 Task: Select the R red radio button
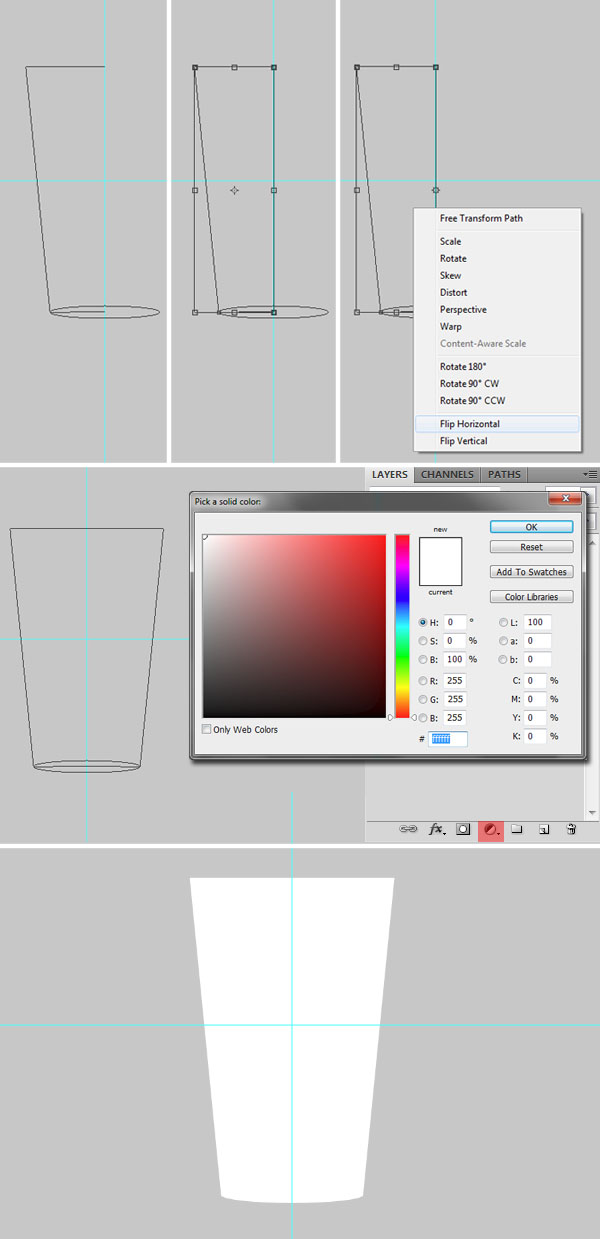(423, 681)
